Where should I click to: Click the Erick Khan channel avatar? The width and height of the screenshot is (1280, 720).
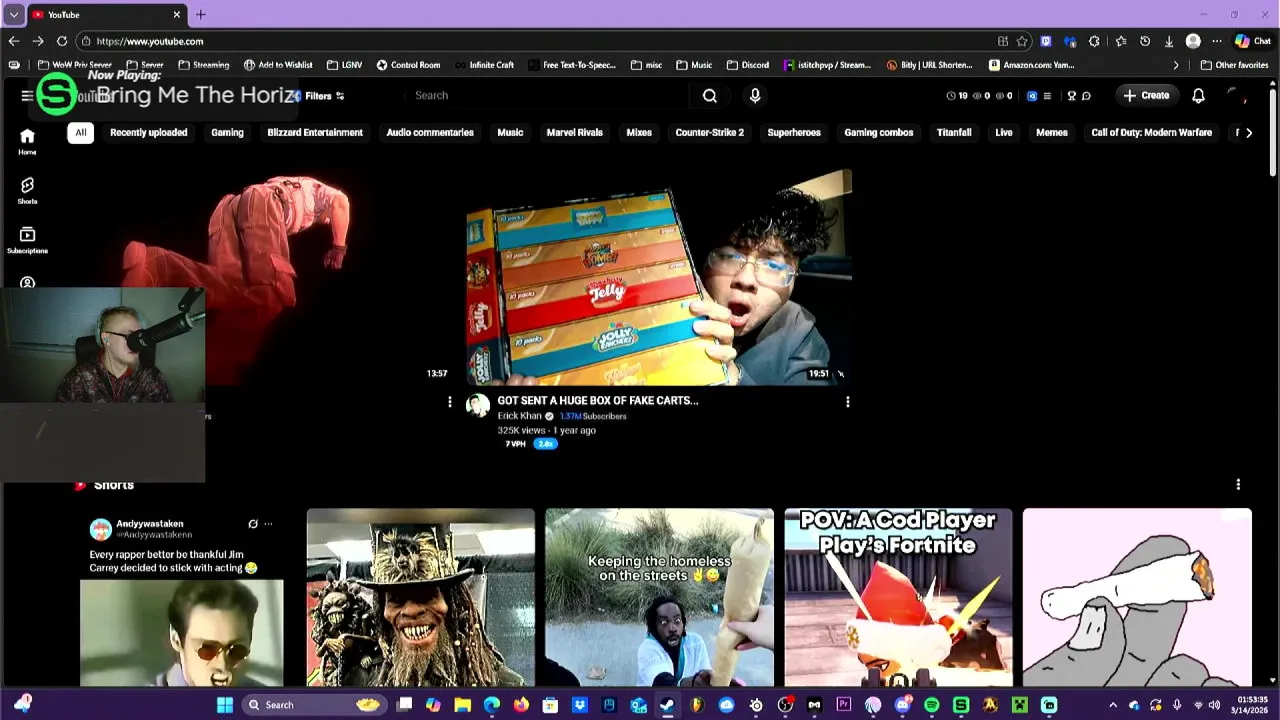tap(478, 405)
